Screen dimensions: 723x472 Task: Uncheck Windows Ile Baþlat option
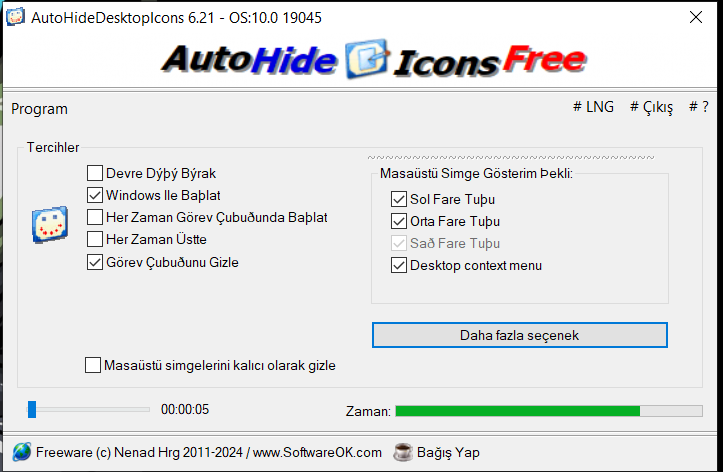(95, 195)
